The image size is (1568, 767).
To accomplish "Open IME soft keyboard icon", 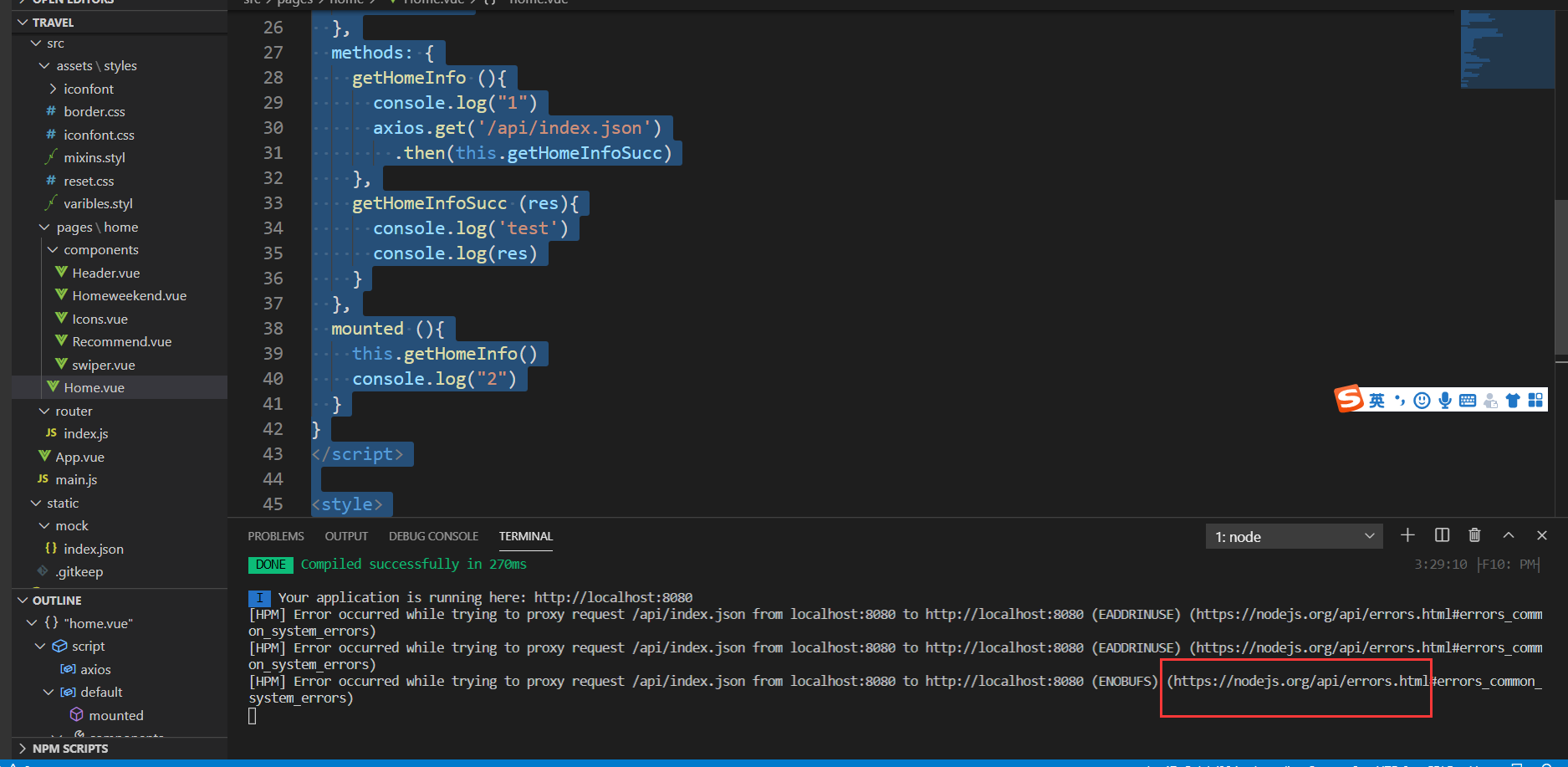I will 1468,401.
